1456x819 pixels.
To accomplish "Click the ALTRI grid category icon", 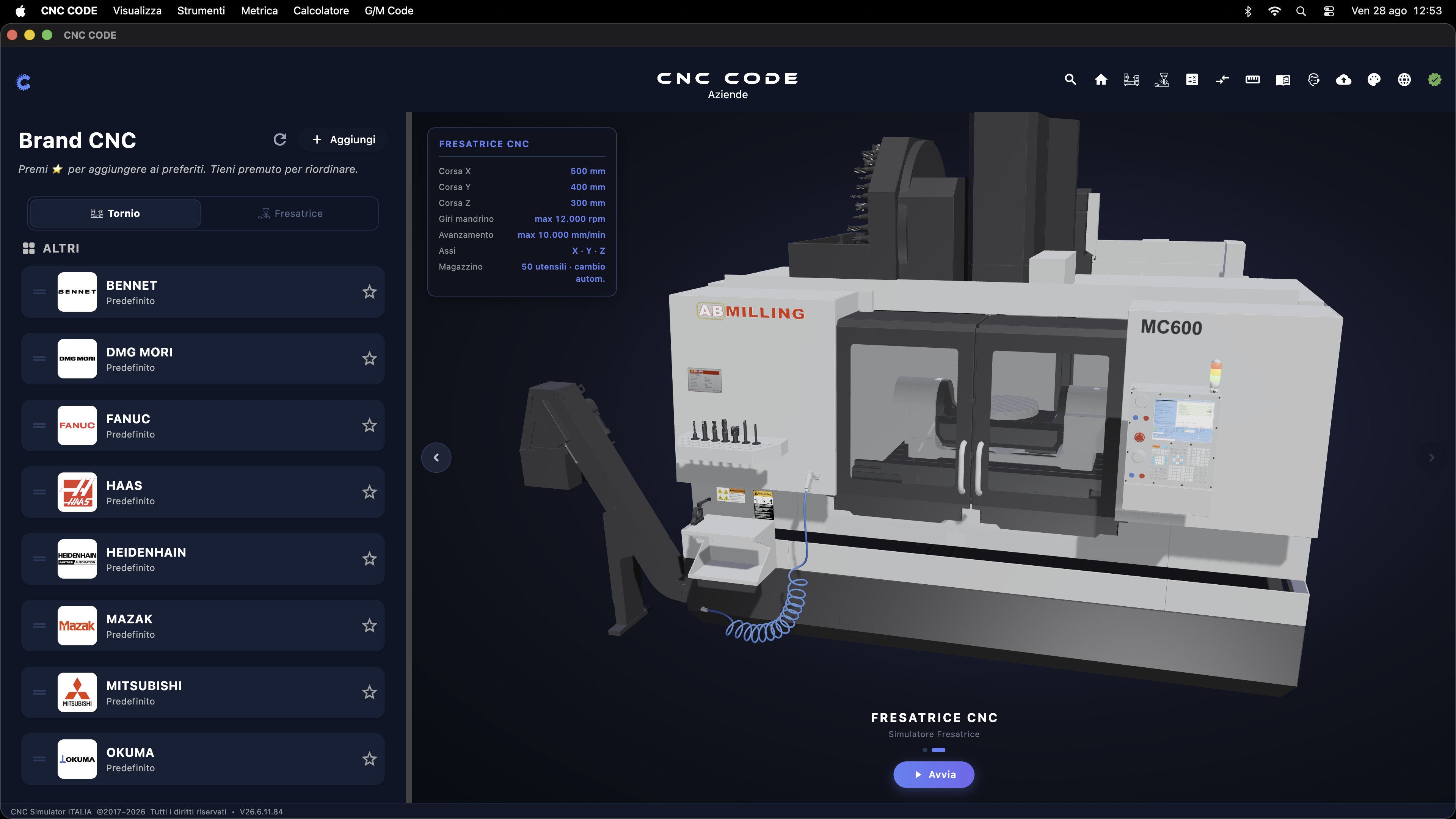I will click(29, 248).
